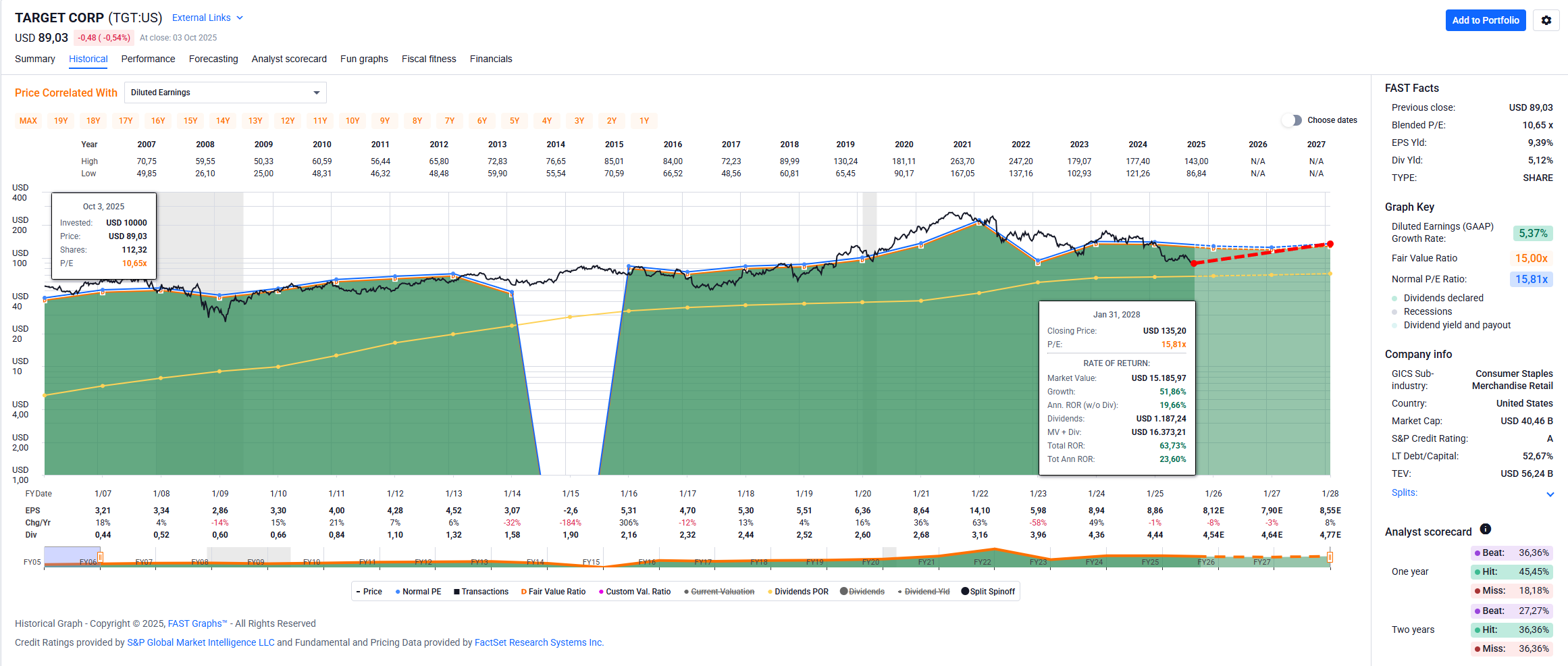
Task: Click the Transactions legend square
Action: [456, 592]
